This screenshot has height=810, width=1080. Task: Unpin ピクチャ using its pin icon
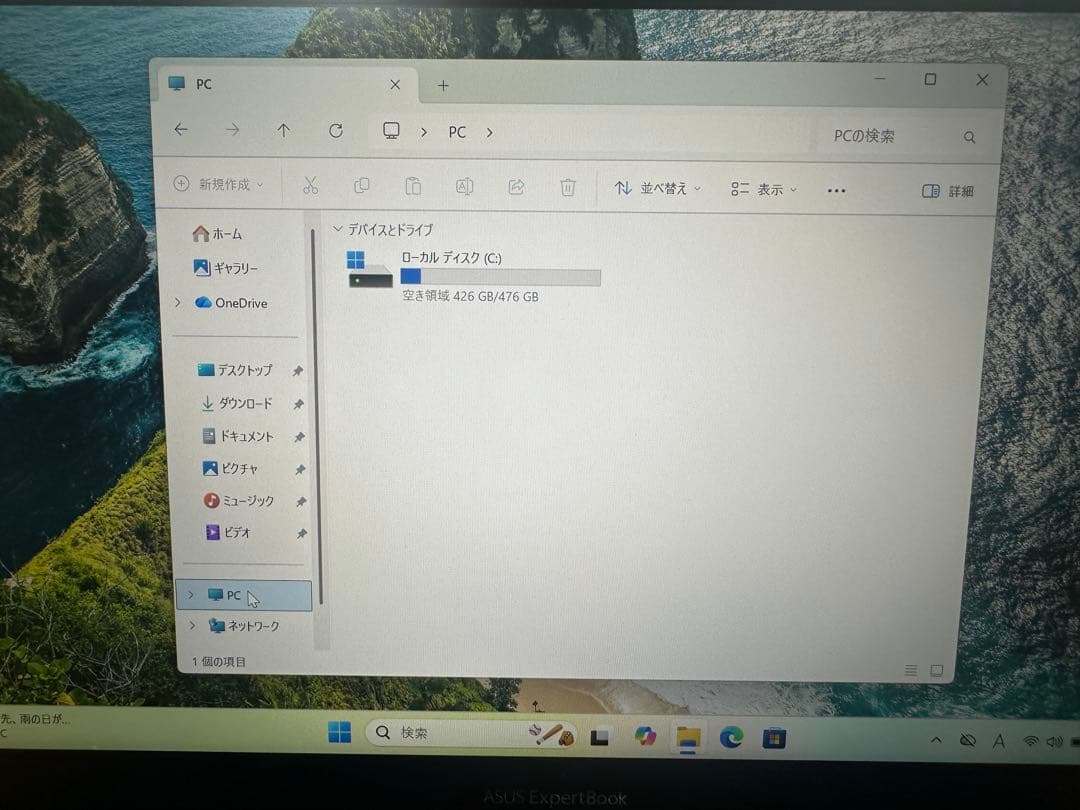[300, 470]
